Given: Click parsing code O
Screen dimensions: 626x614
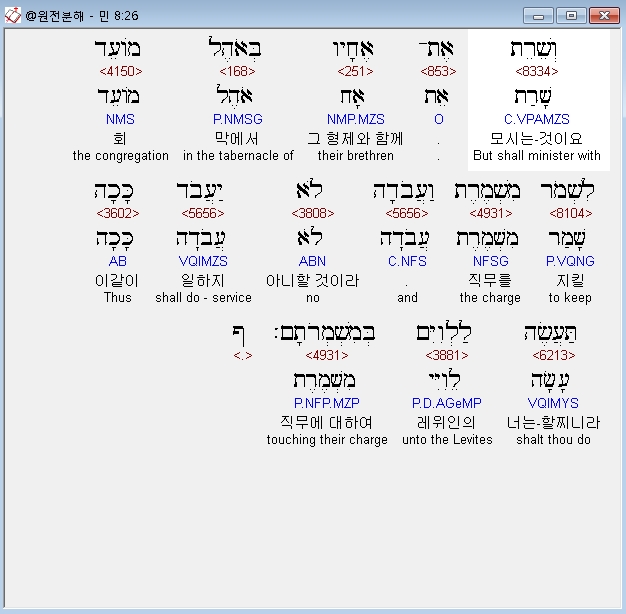Looking at the screenshot, I should click(x=439, y=119).
